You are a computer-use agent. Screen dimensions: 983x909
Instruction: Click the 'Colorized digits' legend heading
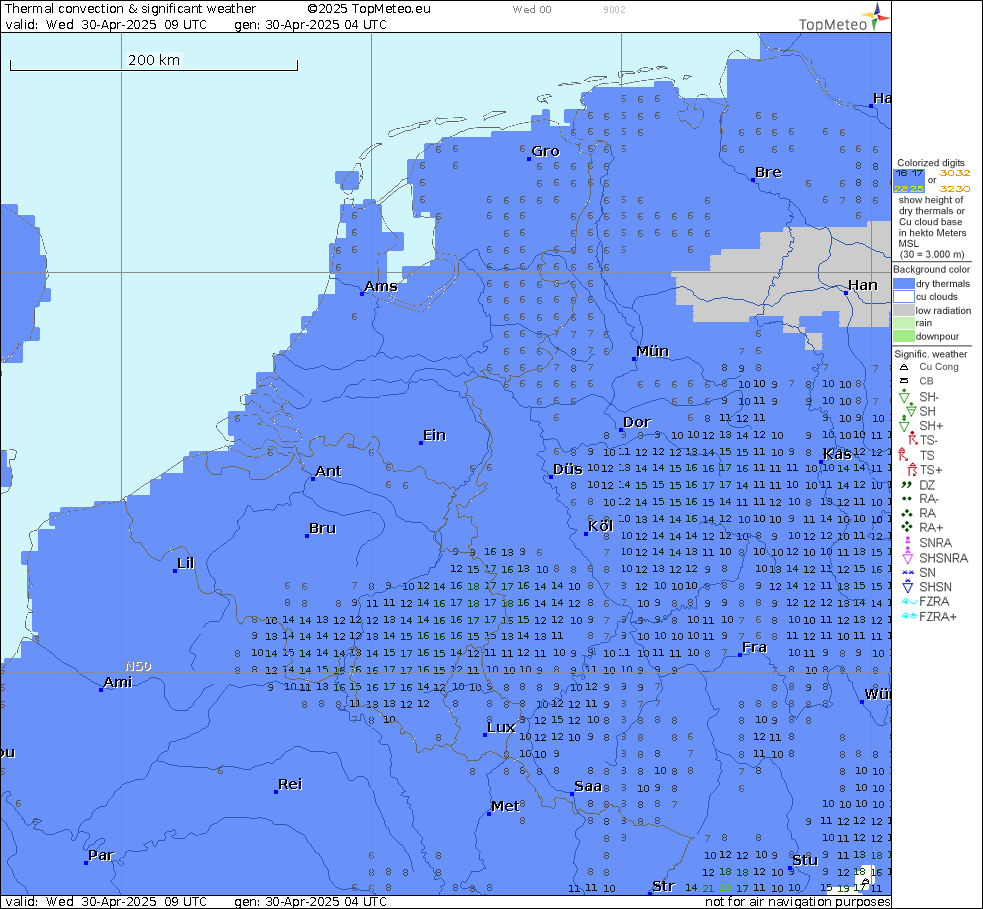coord(930,162)
